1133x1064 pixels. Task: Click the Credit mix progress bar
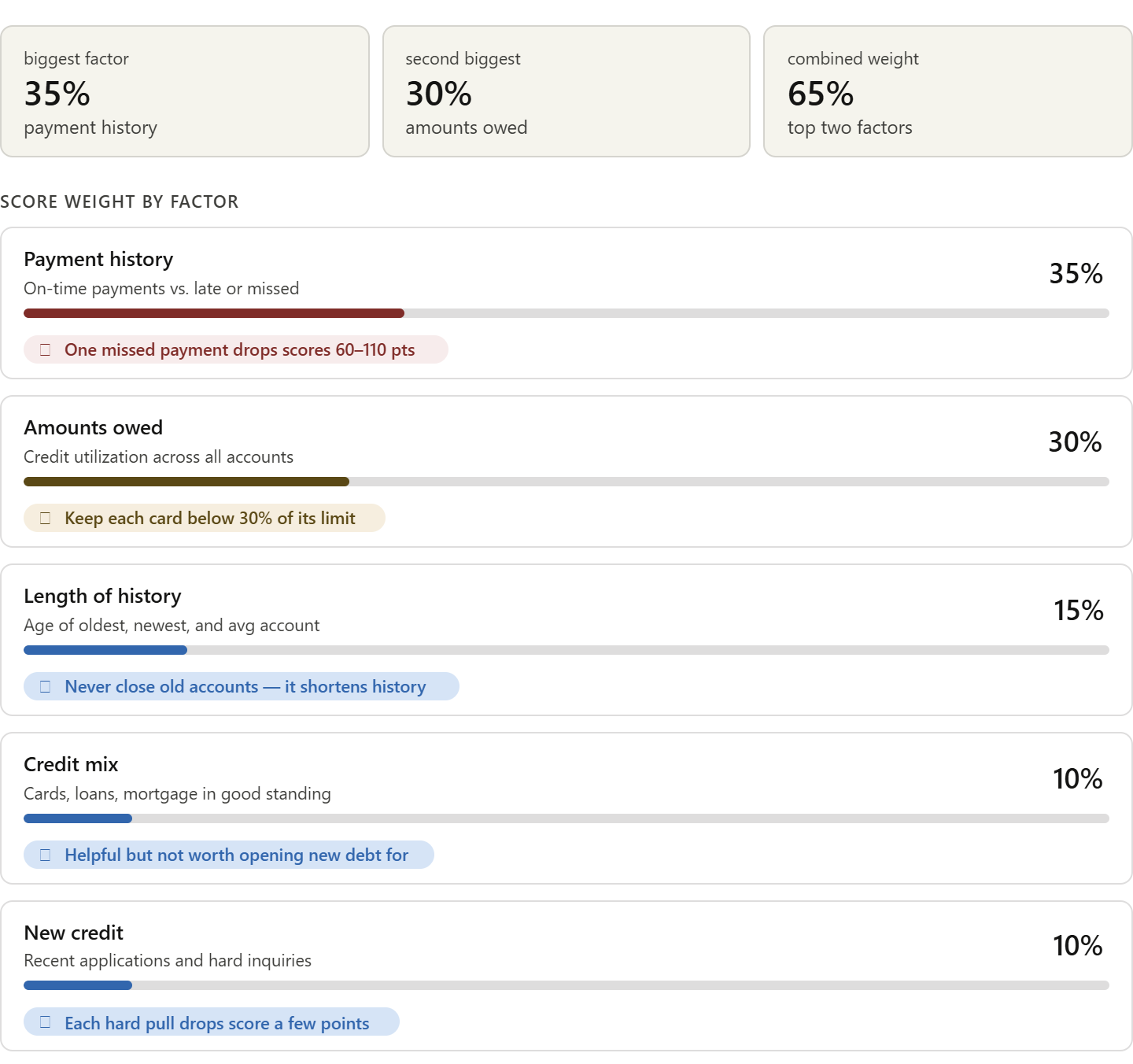pos(566,818)
